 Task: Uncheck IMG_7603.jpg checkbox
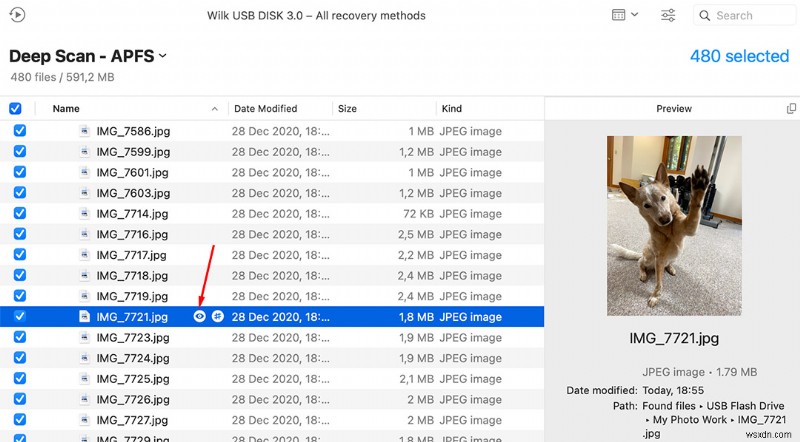(20, 192)
